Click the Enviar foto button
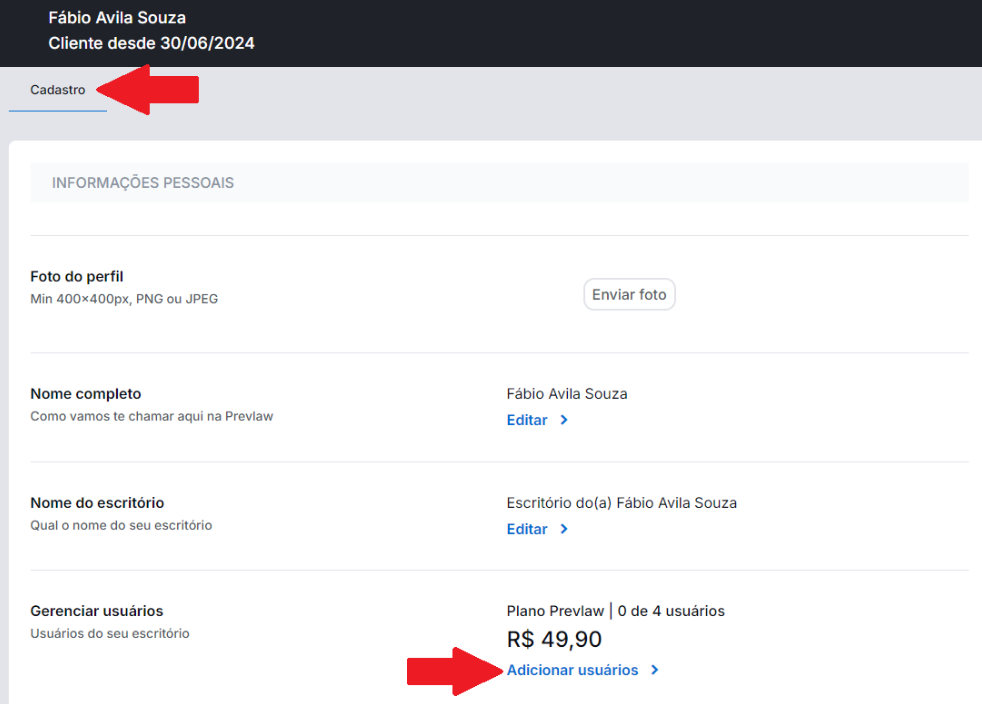The image size is (982, 704). (x=629, y=294)
